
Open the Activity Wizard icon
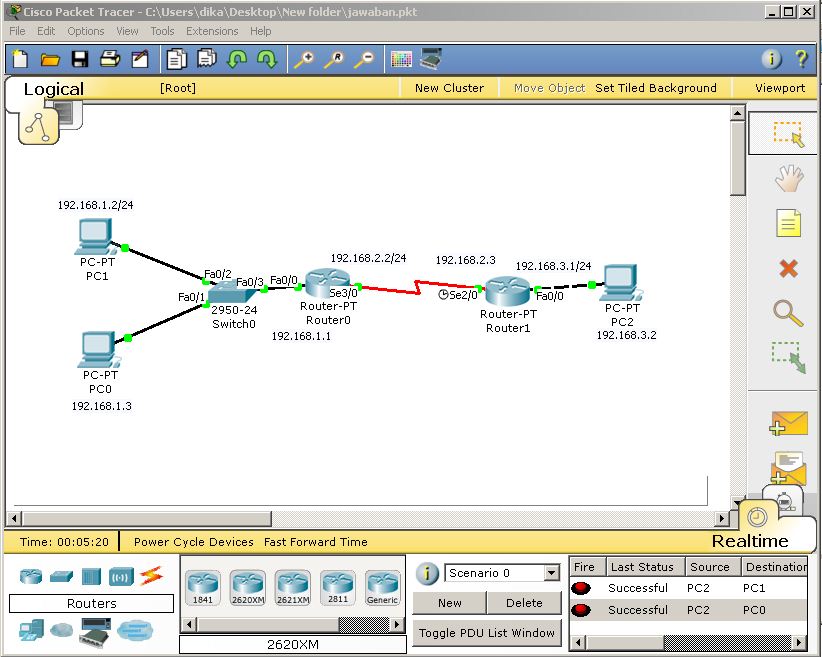click(139, 59)
